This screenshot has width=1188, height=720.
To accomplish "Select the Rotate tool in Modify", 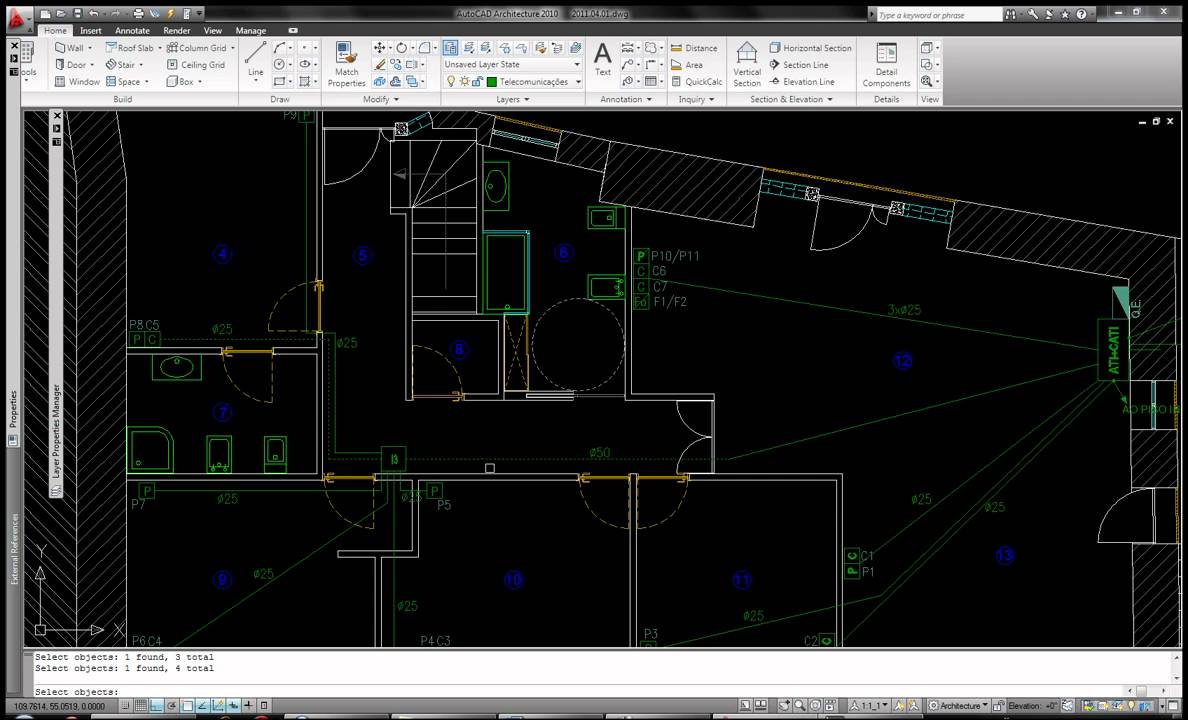I will (x=402, y=48).
